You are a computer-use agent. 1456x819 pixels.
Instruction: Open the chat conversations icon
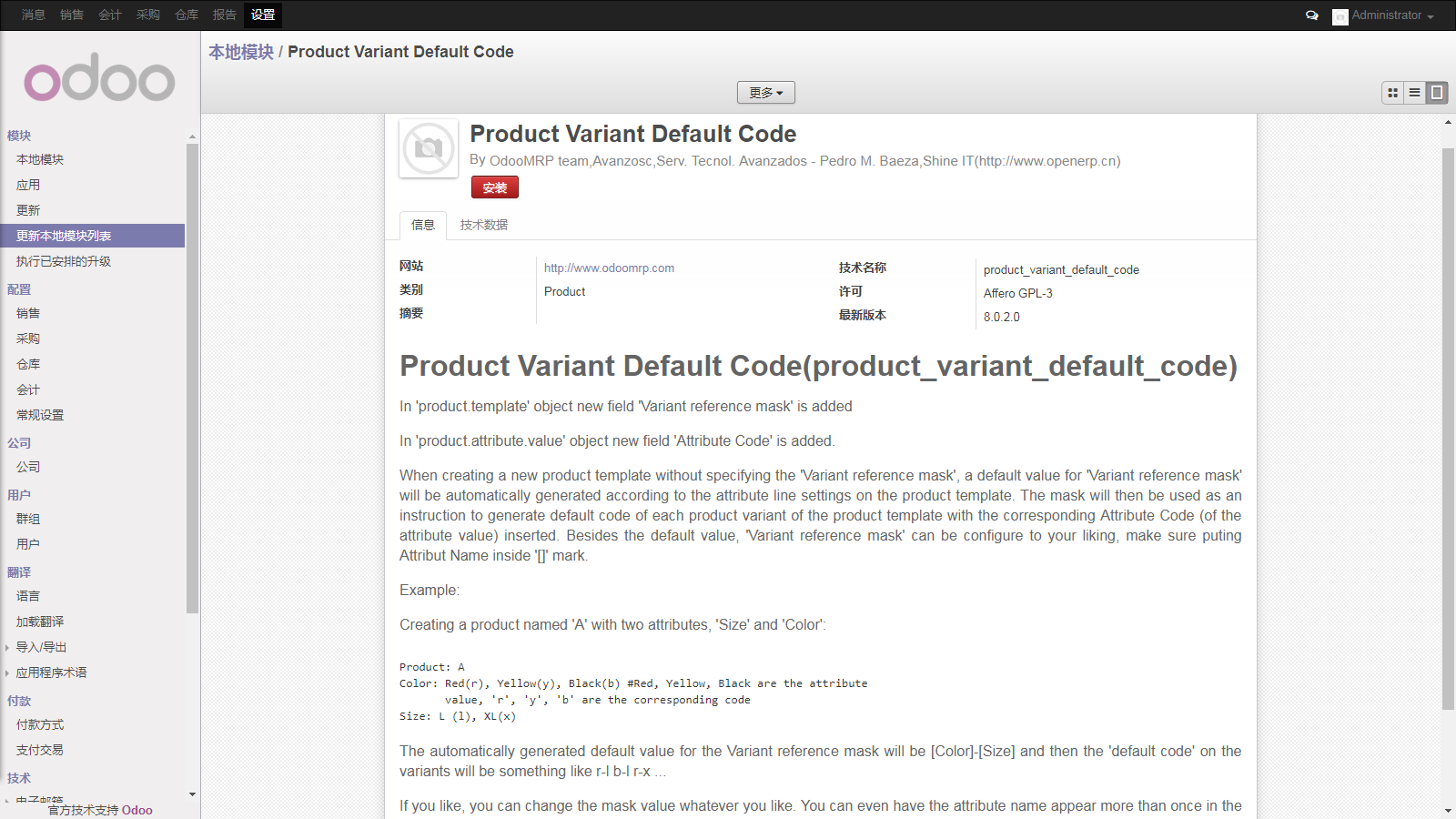[x=1311, y=15]
